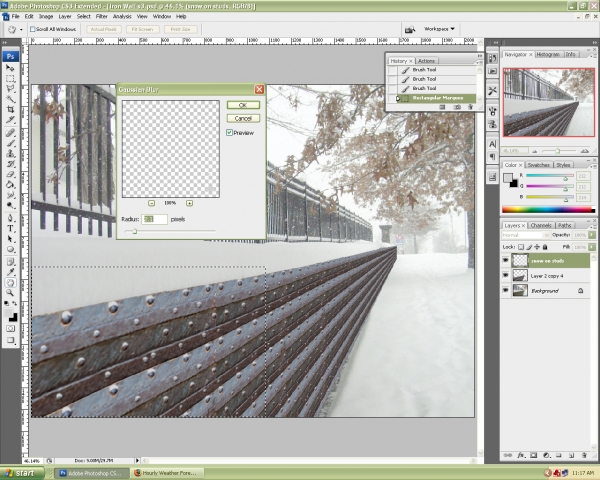
Task: Open the Image menu
Action: (46, 16)
